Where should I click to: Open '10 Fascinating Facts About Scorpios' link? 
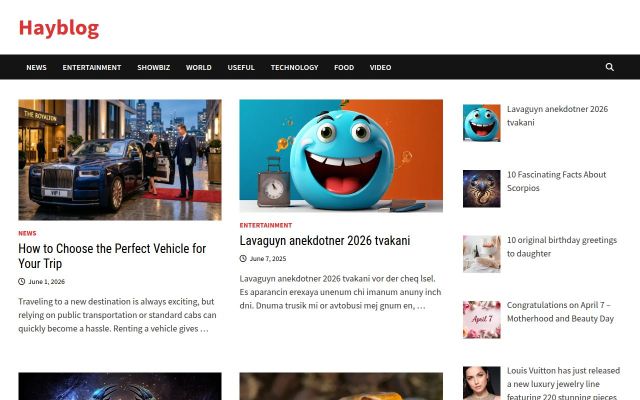click(557, 181)
